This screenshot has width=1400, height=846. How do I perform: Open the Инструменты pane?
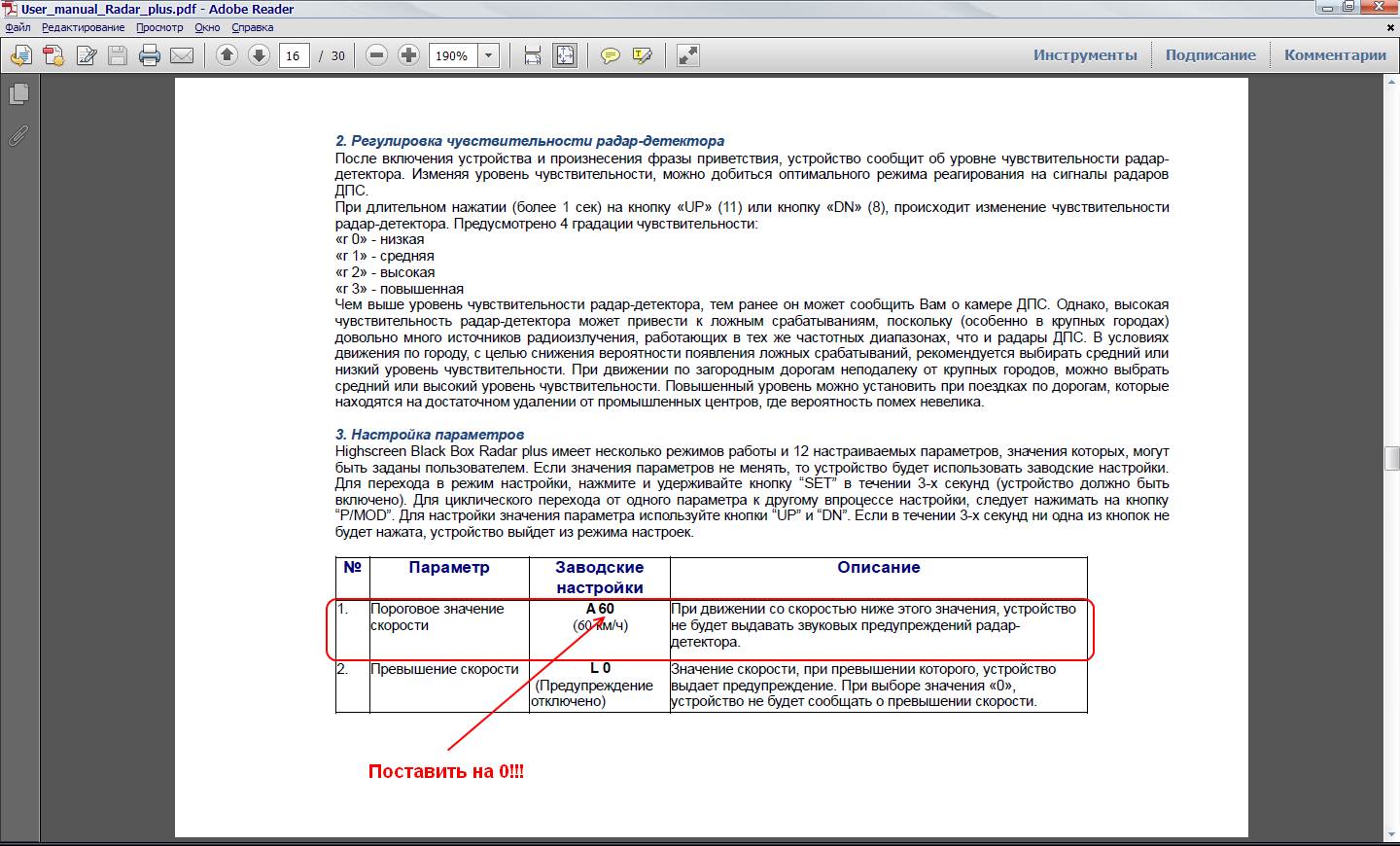[1085, 55]
